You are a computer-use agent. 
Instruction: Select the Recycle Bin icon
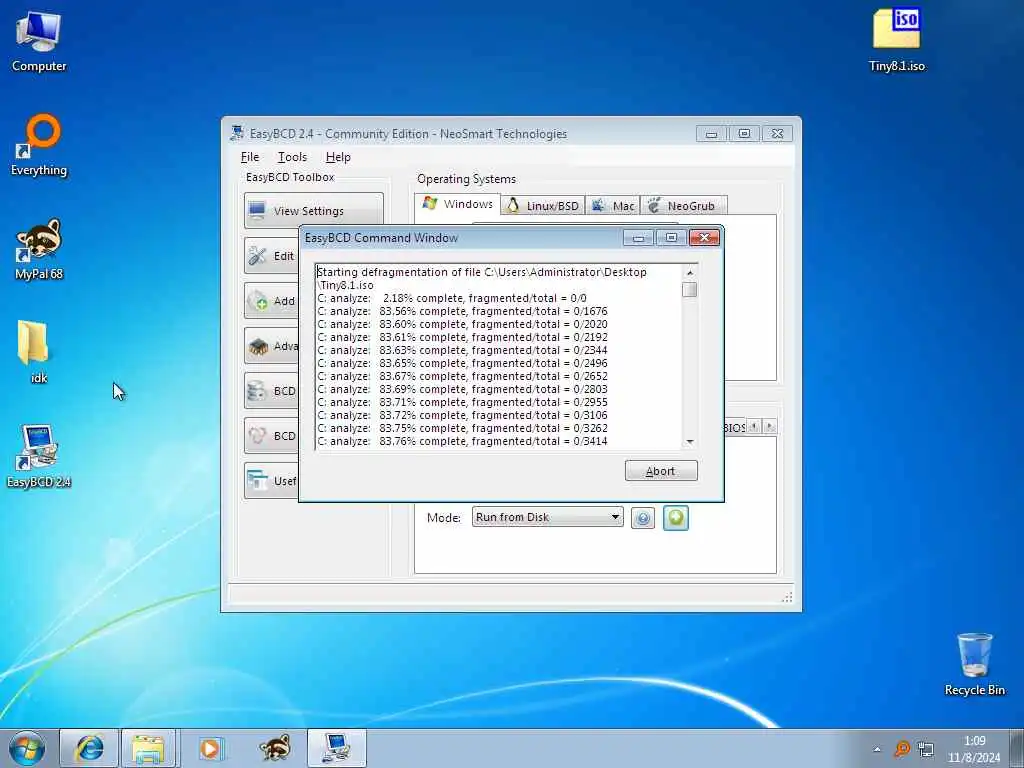click(974, 664)
